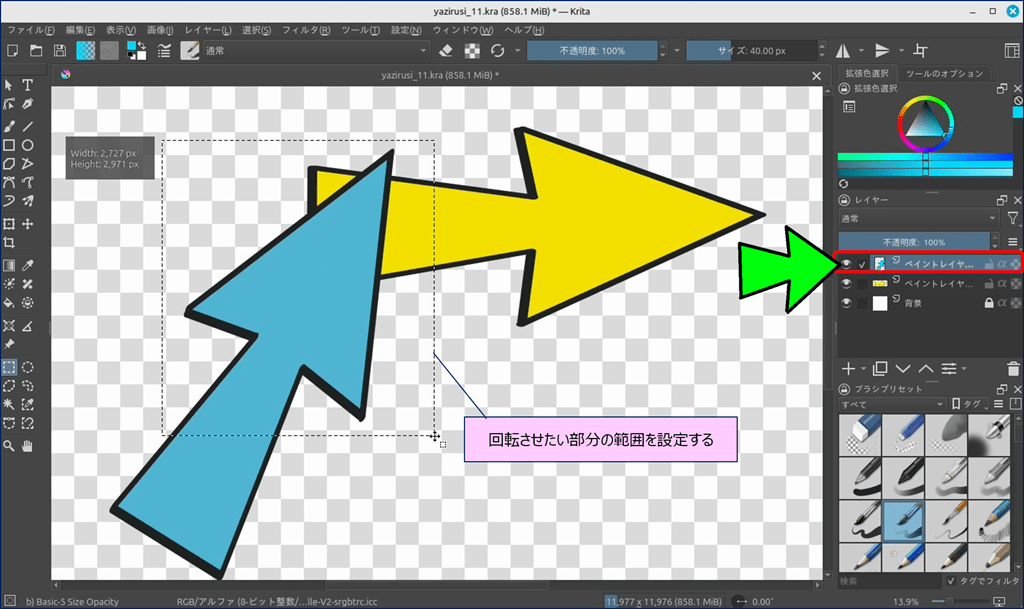Click the brush 不透明度 100% slider
The width and height of the screenshot is (1024, 609).
(x=592, y=50)
